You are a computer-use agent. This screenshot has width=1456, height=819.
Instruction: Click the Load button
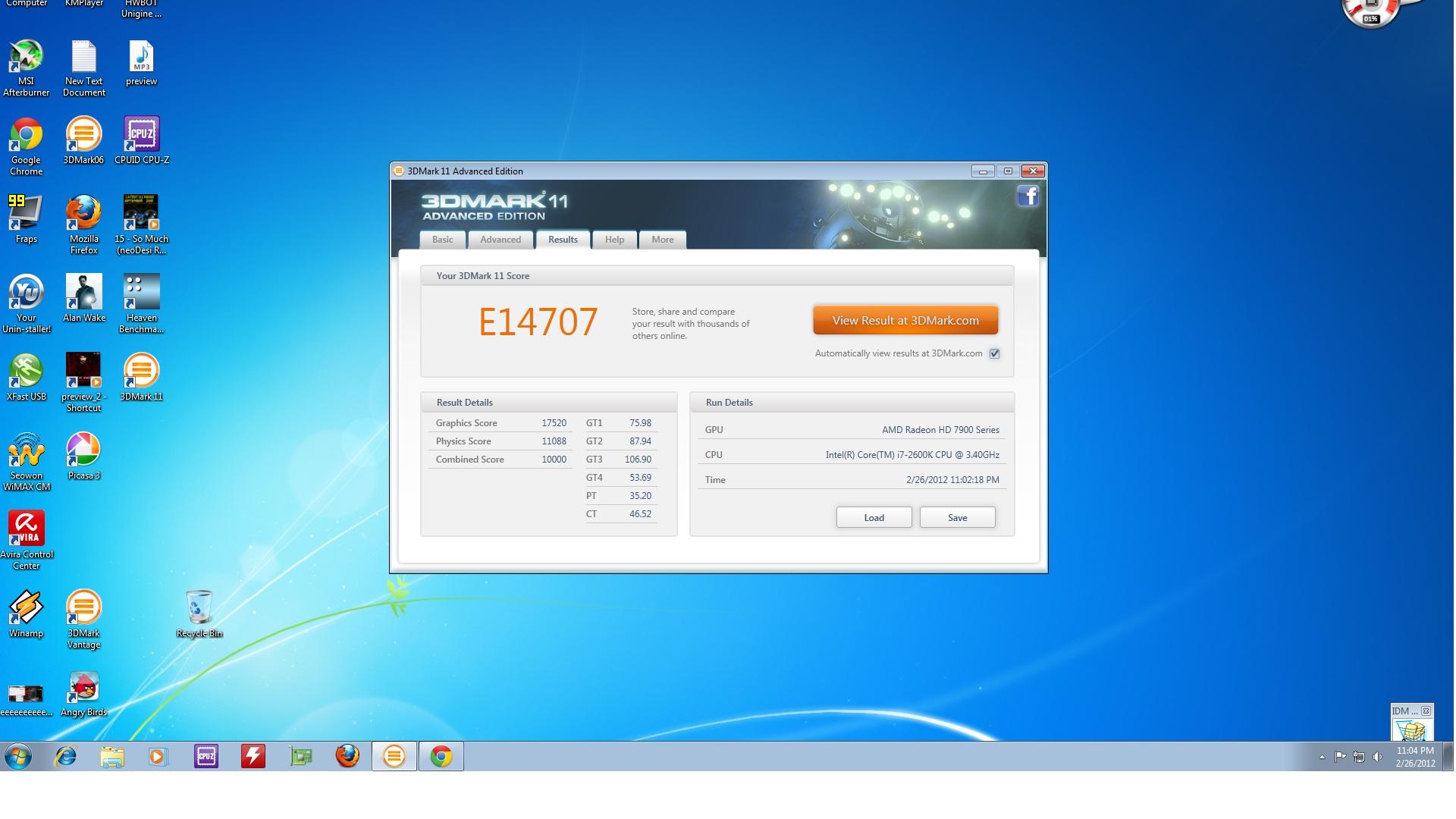tap(874, 517)
